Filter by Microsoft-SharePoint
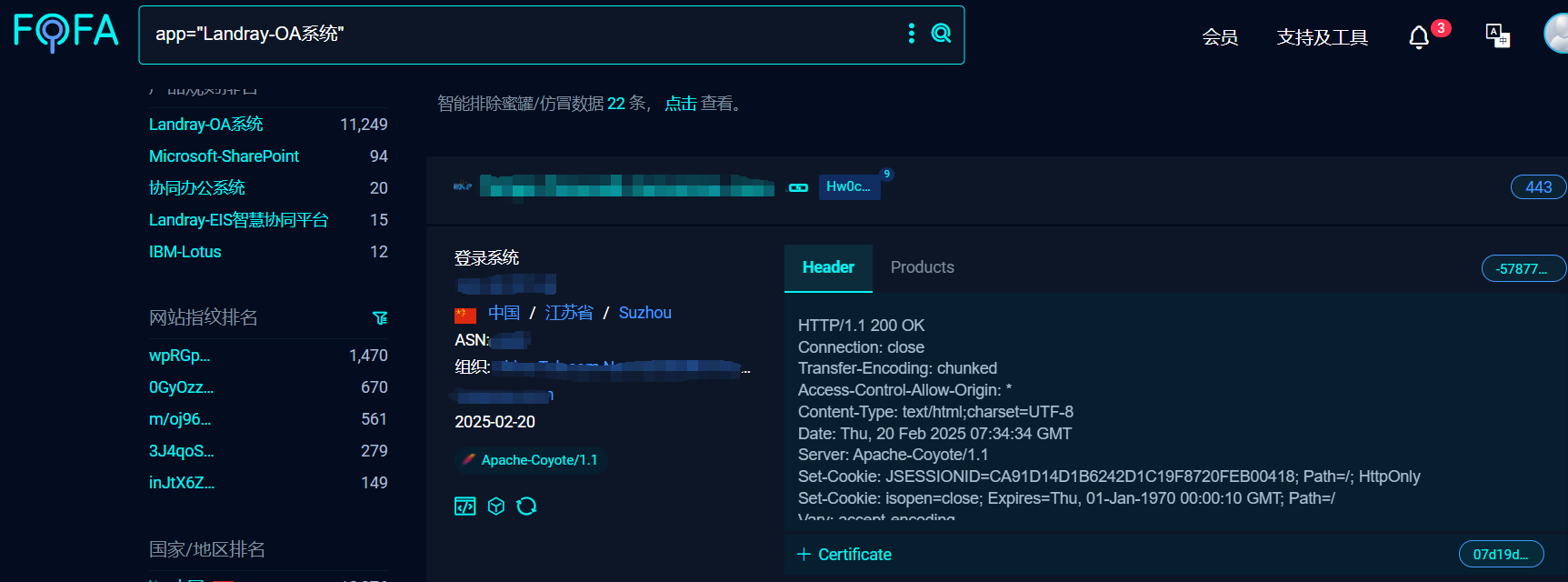 pyautogui.click(x=224, y=156)
